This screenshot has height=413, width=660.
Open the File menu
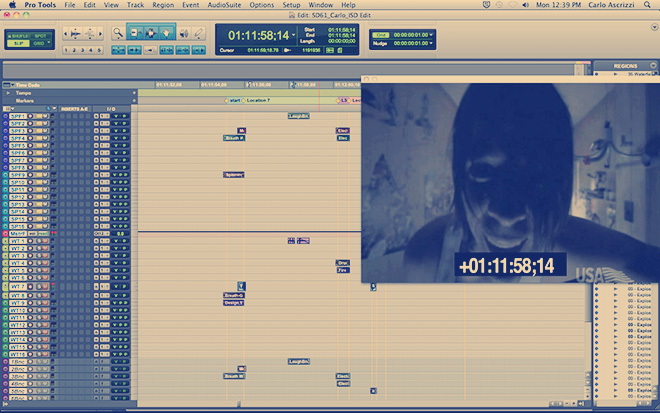click(x=70, y=5)
